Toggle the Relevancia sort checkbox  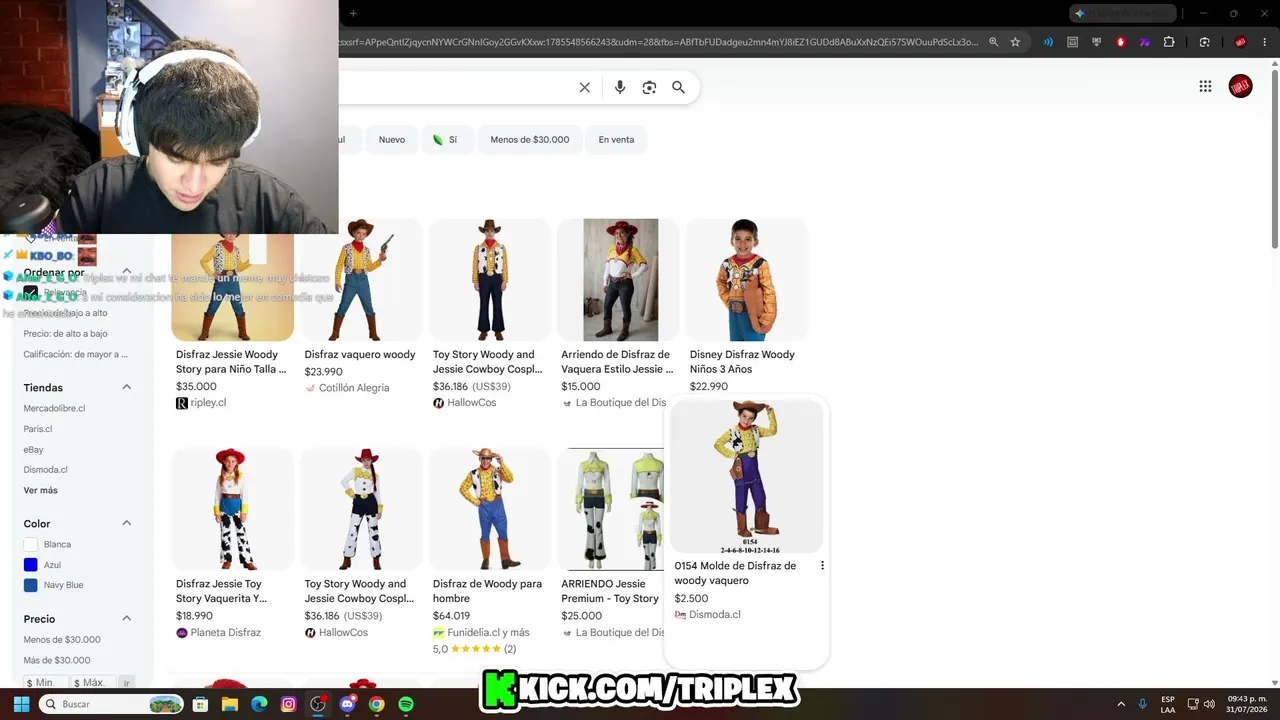tap(30, 293)
